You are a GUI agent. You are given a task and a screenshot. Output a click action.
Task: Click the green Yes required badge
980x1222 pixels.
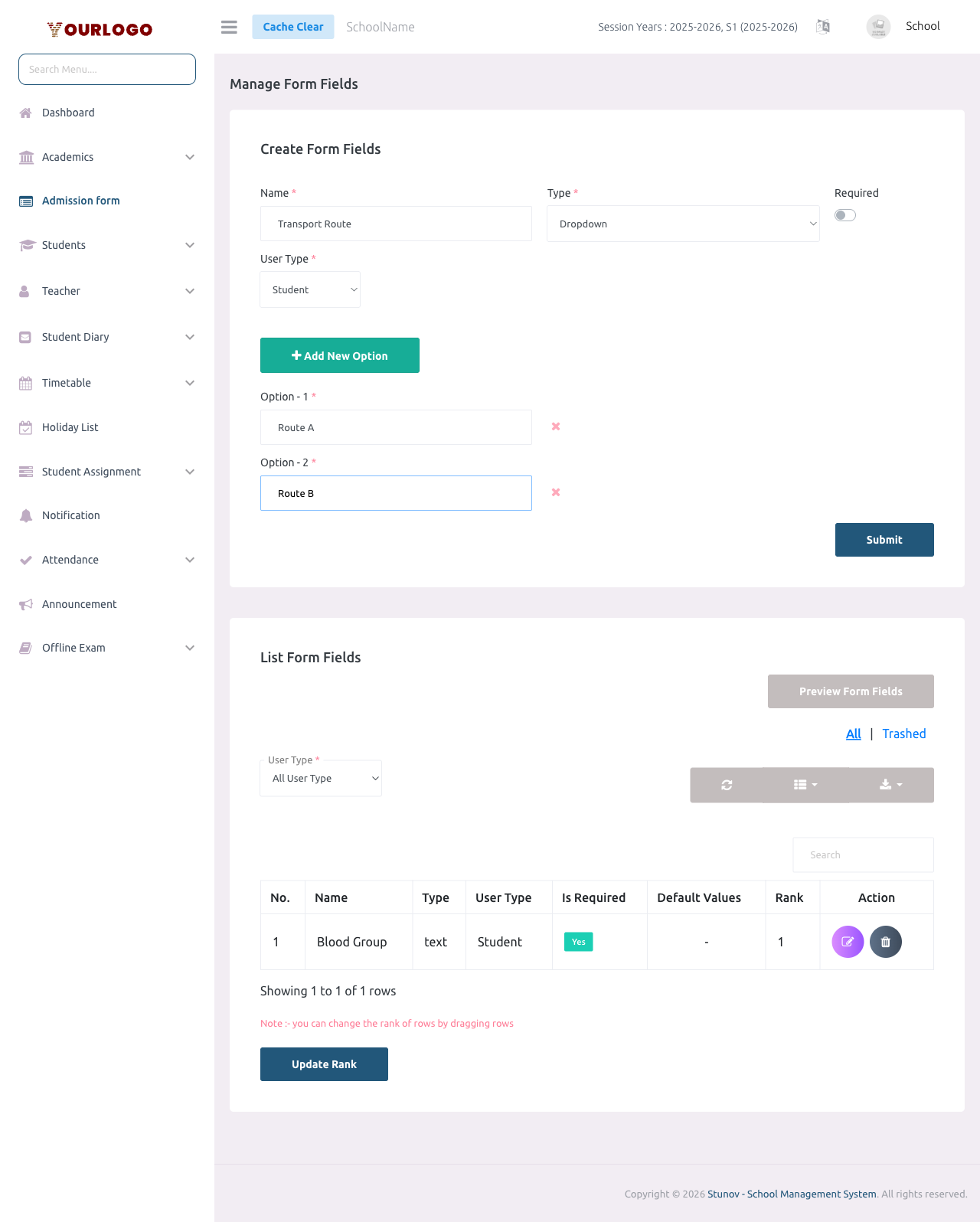point(578,942)
